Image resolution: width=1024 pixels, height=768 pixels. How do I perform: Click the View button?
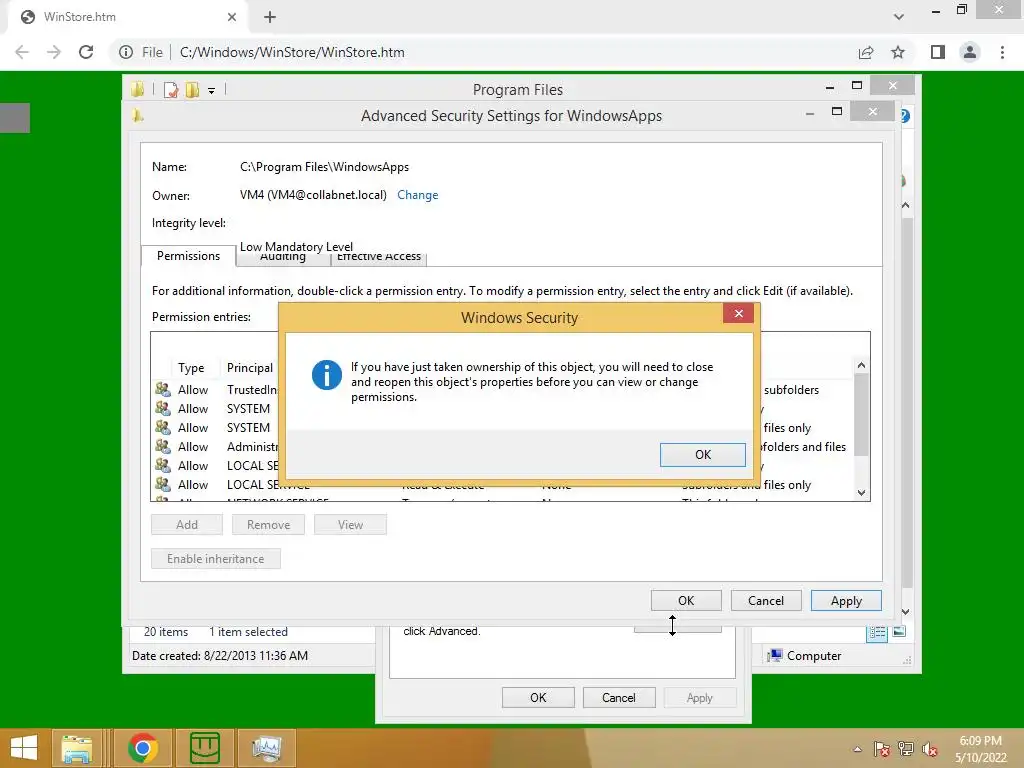point(350,524)
